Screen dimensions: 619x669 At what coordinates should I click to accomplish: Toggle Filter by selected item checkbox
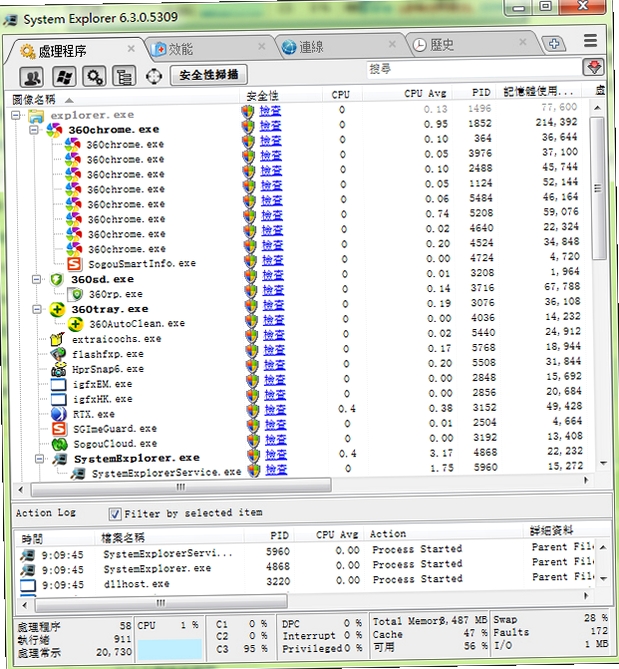(114, 514)
